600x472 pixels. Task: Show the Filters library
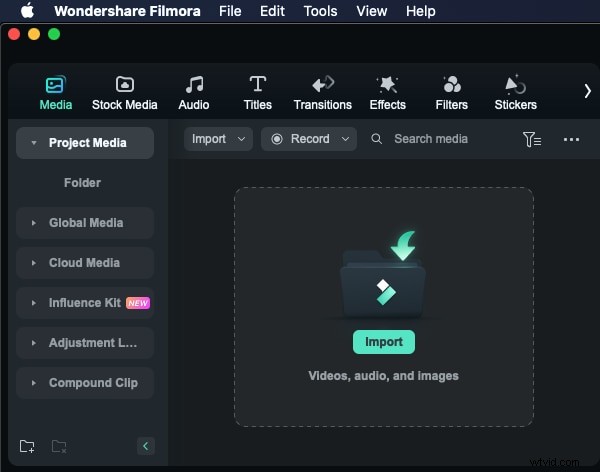(451, 93)
